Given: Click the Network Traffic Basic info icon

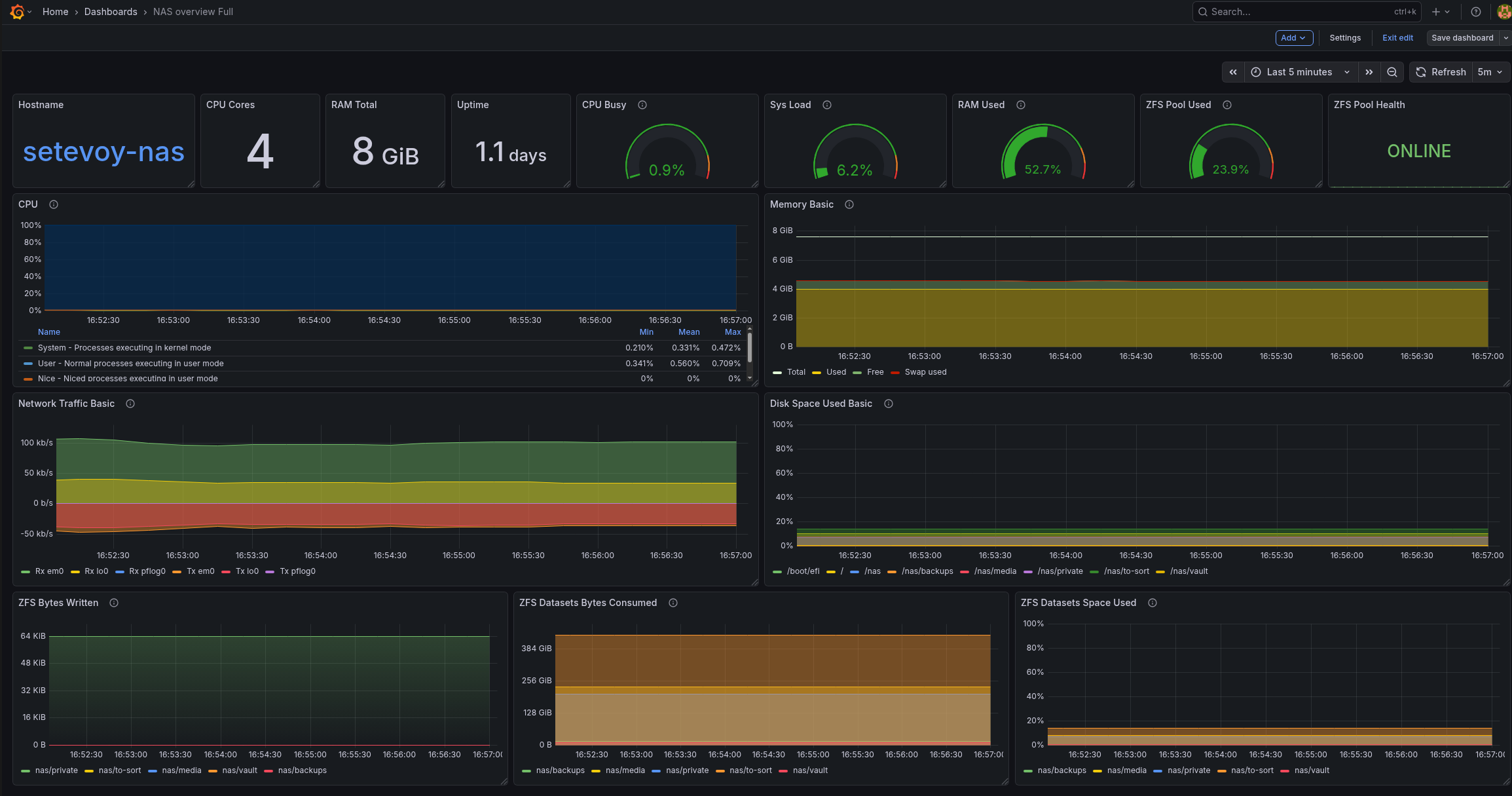Looking at the screenshot, I should [130, 404].
